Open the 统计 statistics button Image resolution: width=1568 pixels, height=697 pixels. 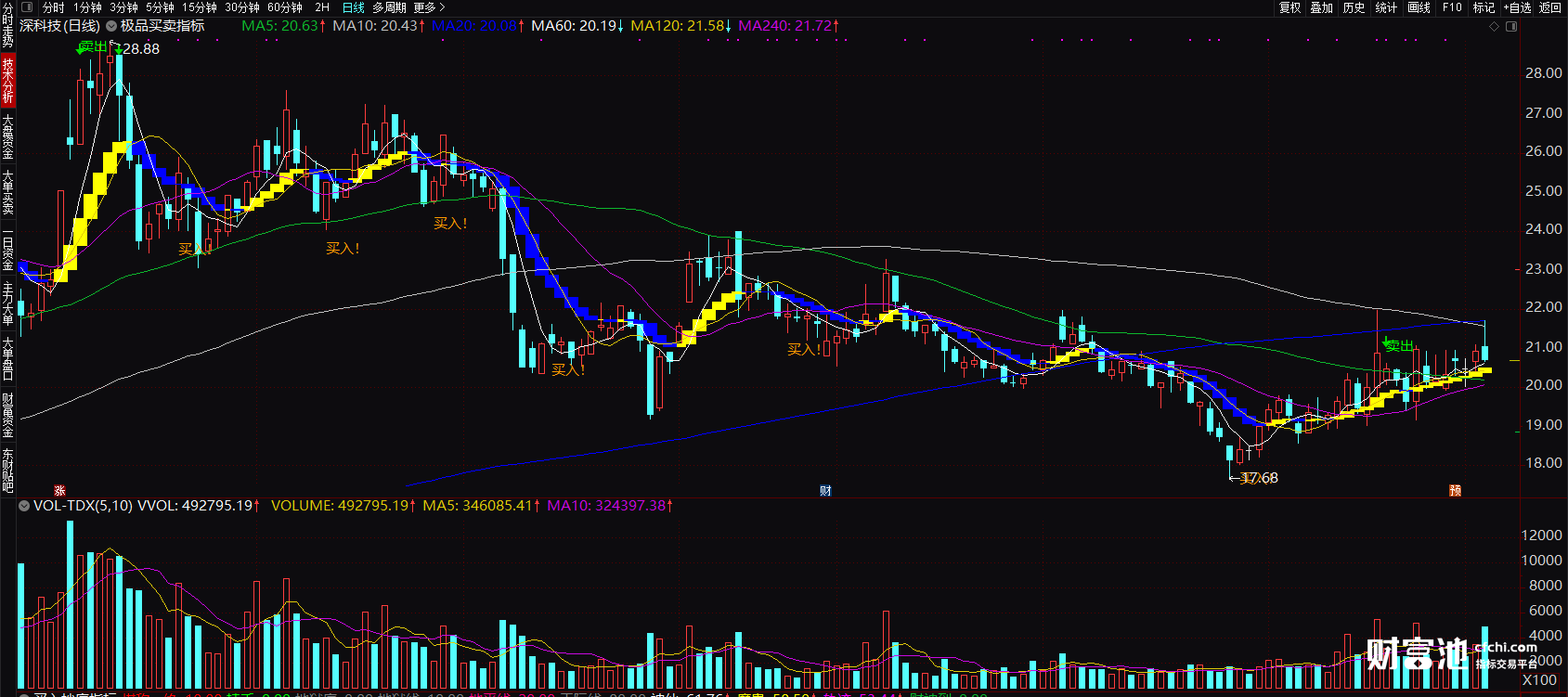pos(1386,7)
